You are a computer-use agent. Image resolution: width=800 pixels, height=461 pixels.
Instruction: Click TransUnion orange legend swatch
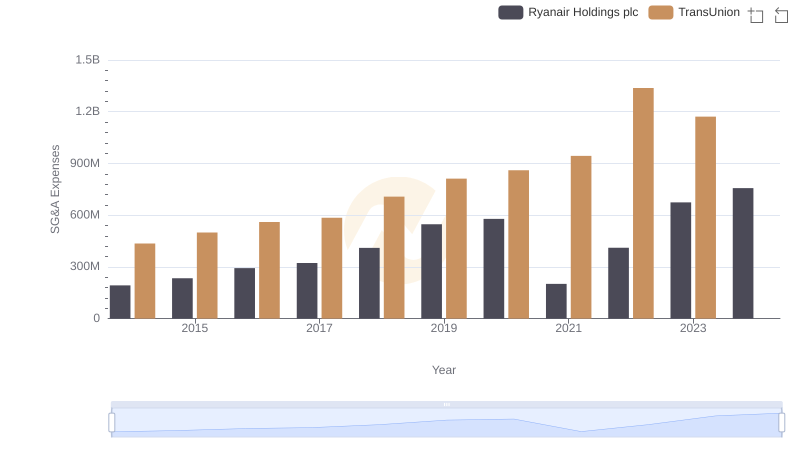[661, 12]
